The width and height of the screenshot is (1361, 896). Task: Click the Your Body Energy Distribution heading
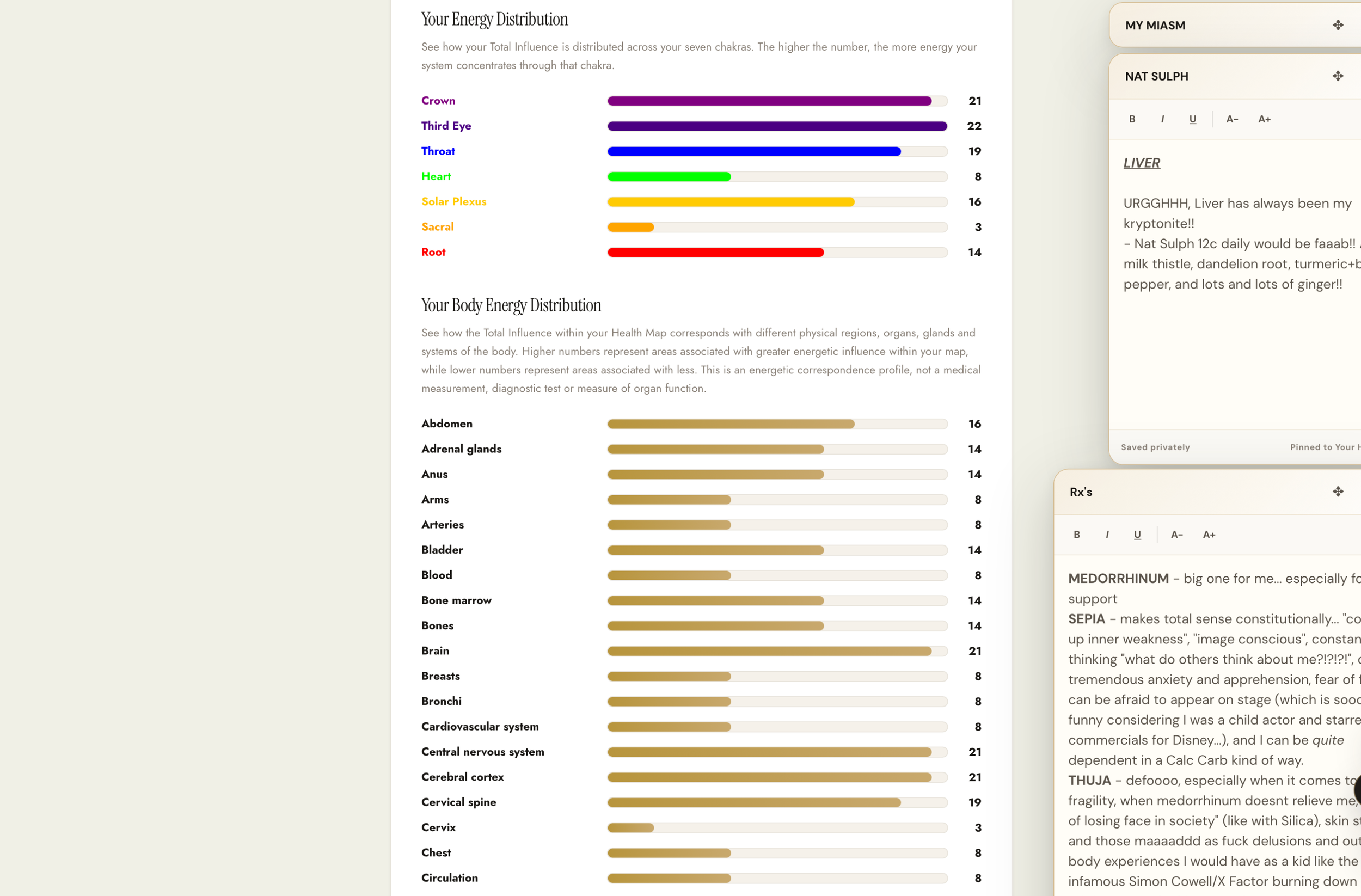coord(511,305)
